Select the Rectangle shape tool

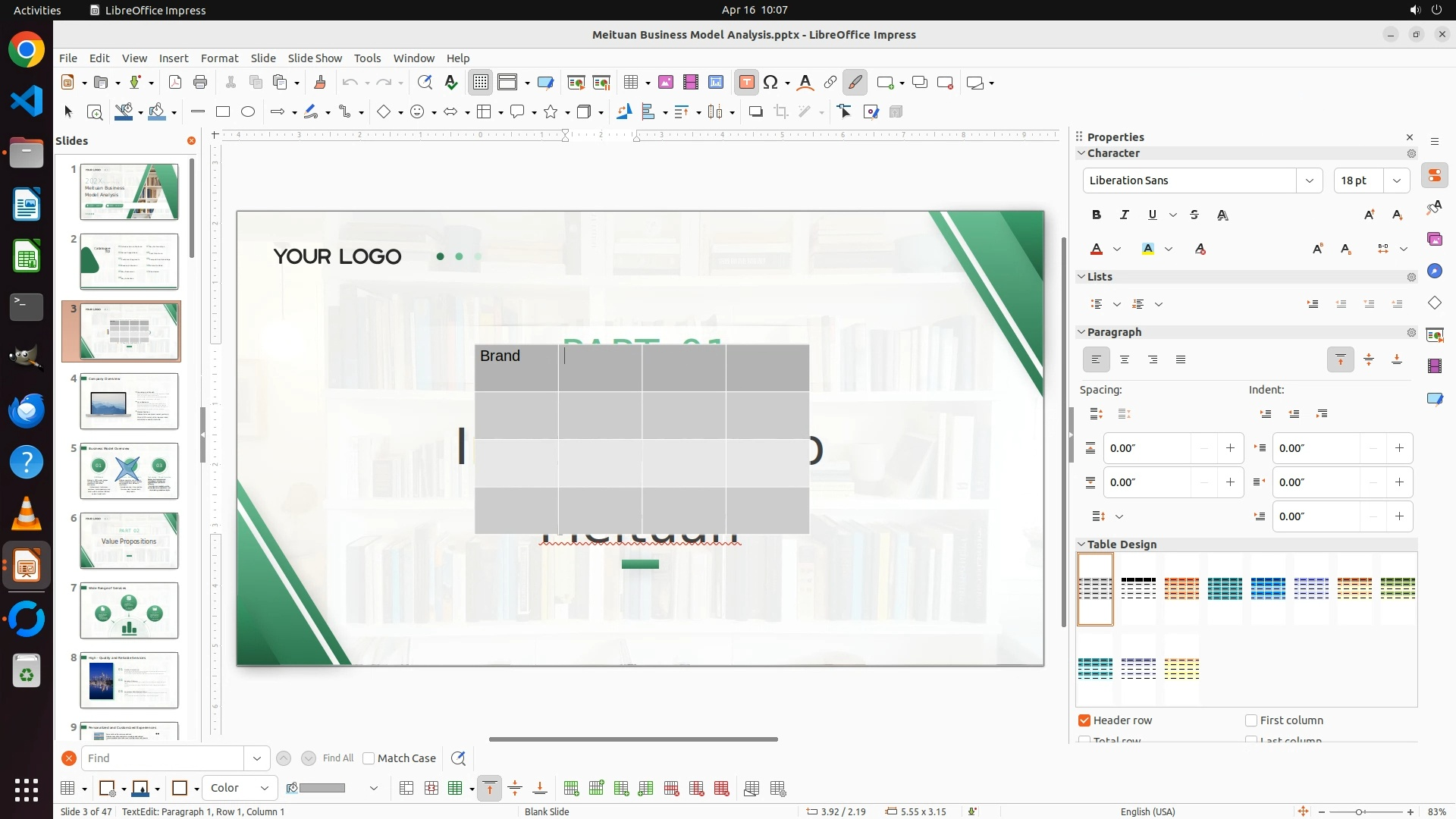point(223,111)
